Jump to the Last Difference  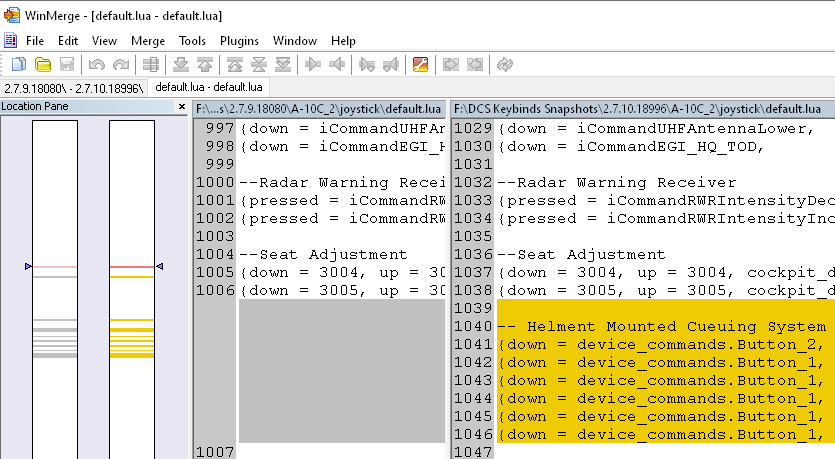pyautogui.click(x=283, y=65)
